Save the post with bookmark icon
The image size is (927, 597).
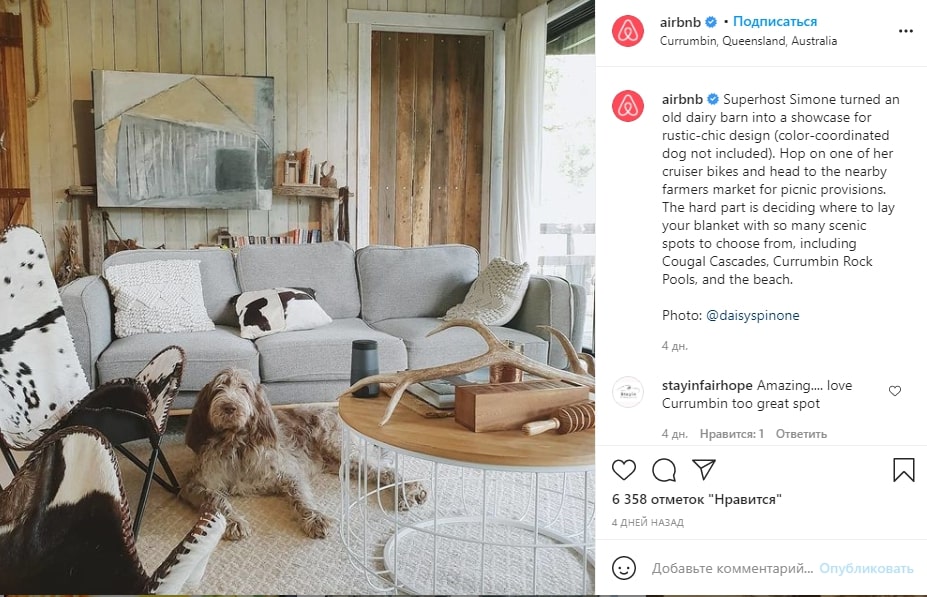[904, 470]
